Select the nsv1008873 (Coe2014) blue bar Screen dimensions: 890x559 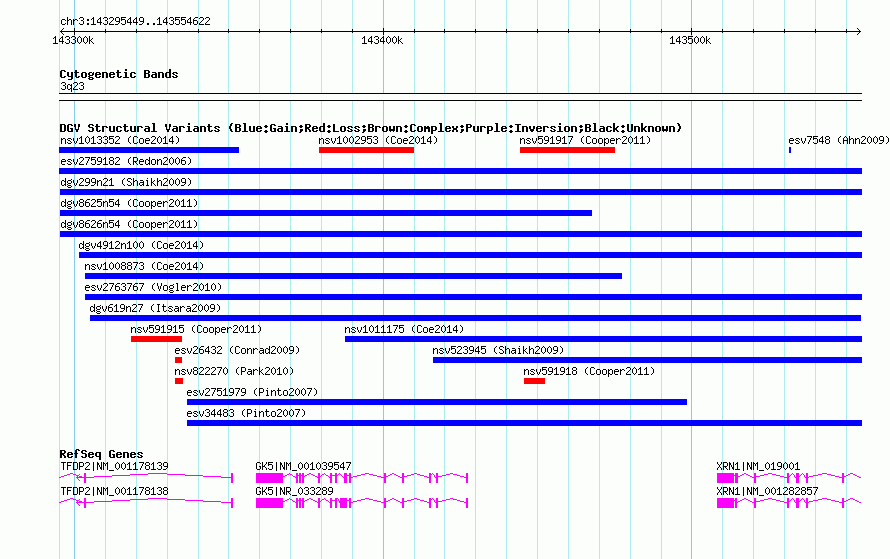(353, 276)
